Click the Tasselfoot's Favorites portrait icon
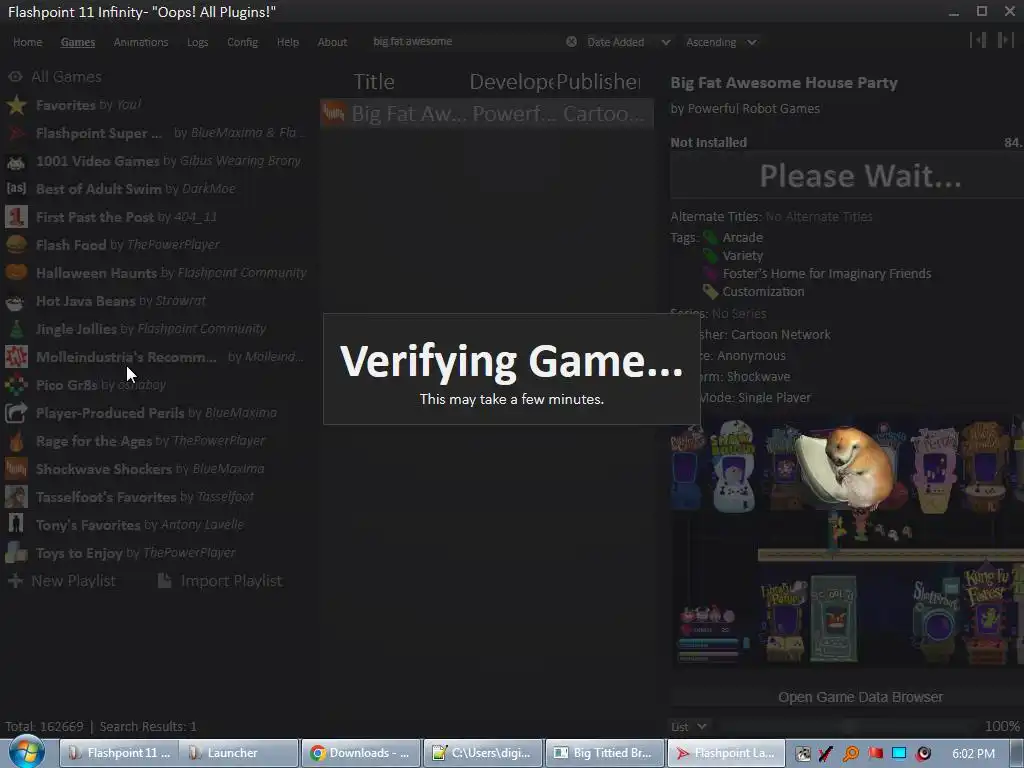 [16, 497]
